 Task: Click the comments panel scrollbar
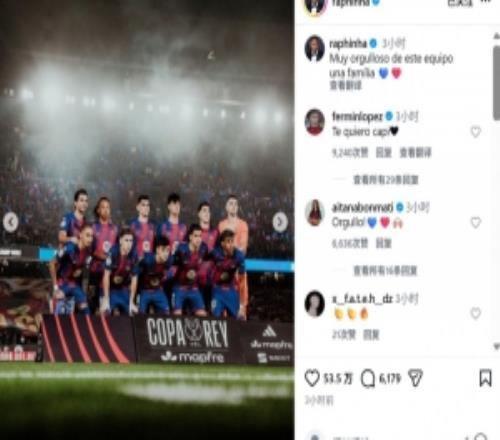pyautogui.click(x=496, y=83)
